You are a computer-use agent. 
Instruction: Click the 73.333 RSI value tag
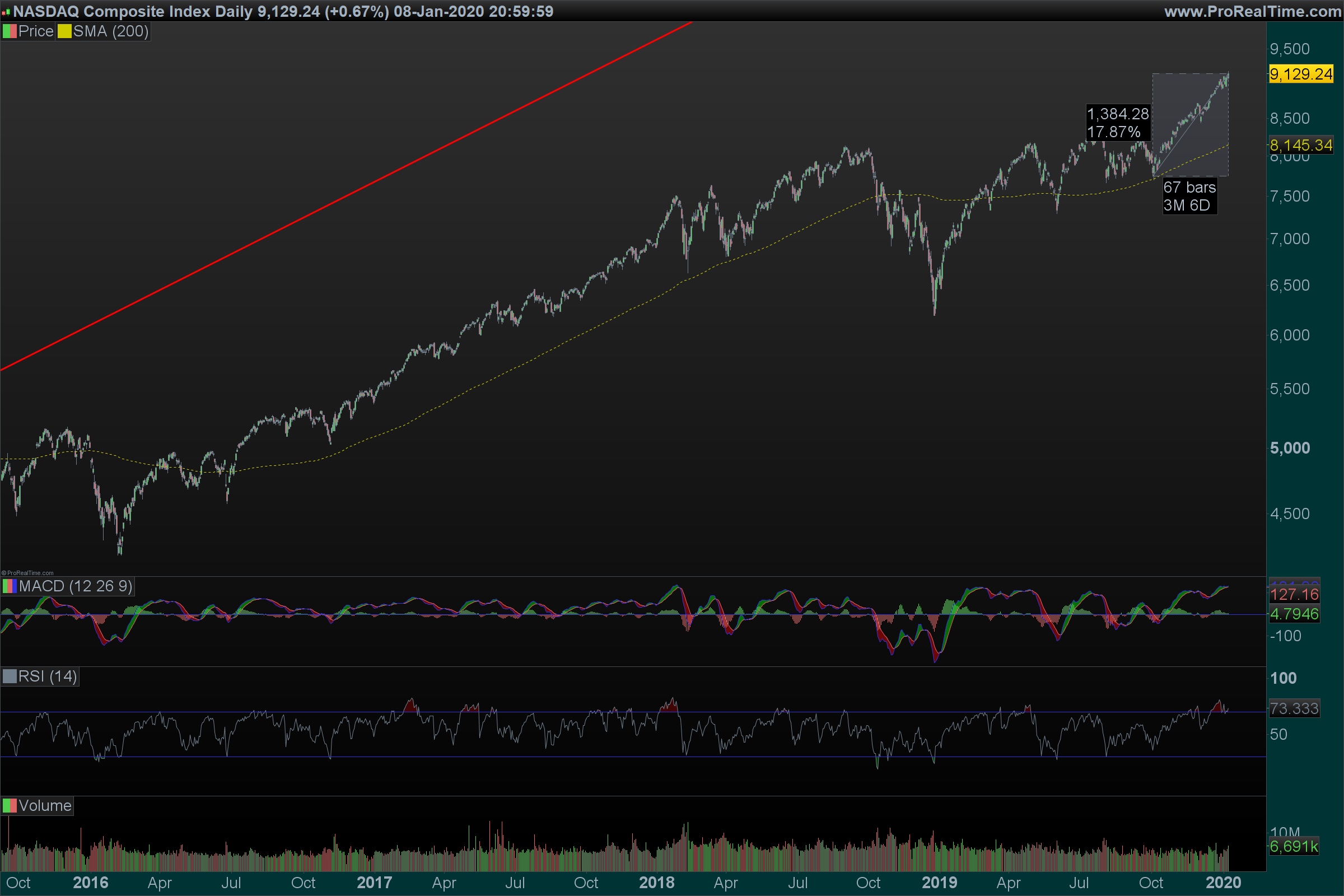pyautogui.click(x=1294, y=708)
